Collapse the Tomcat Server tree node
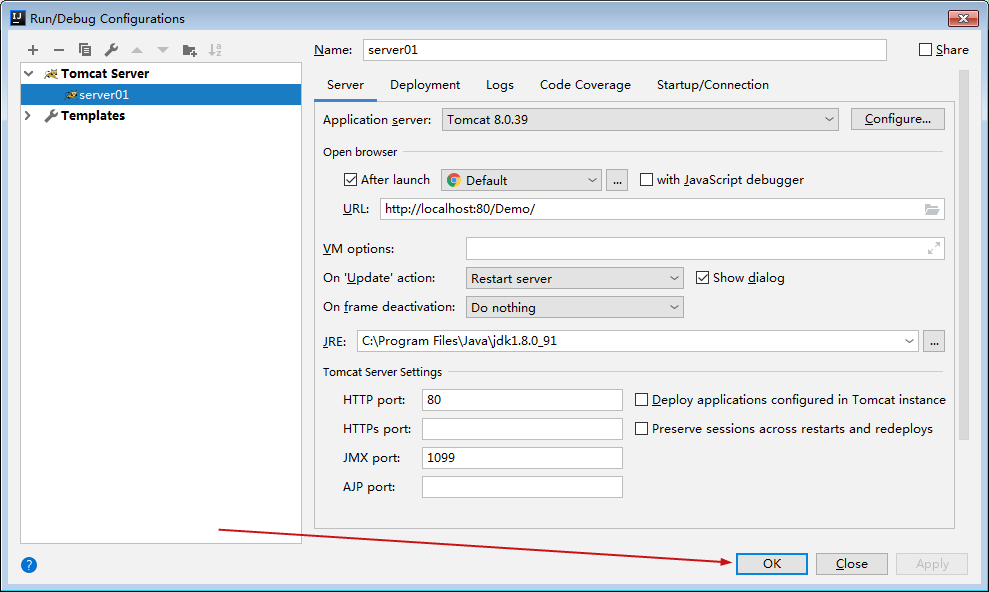 28,74
